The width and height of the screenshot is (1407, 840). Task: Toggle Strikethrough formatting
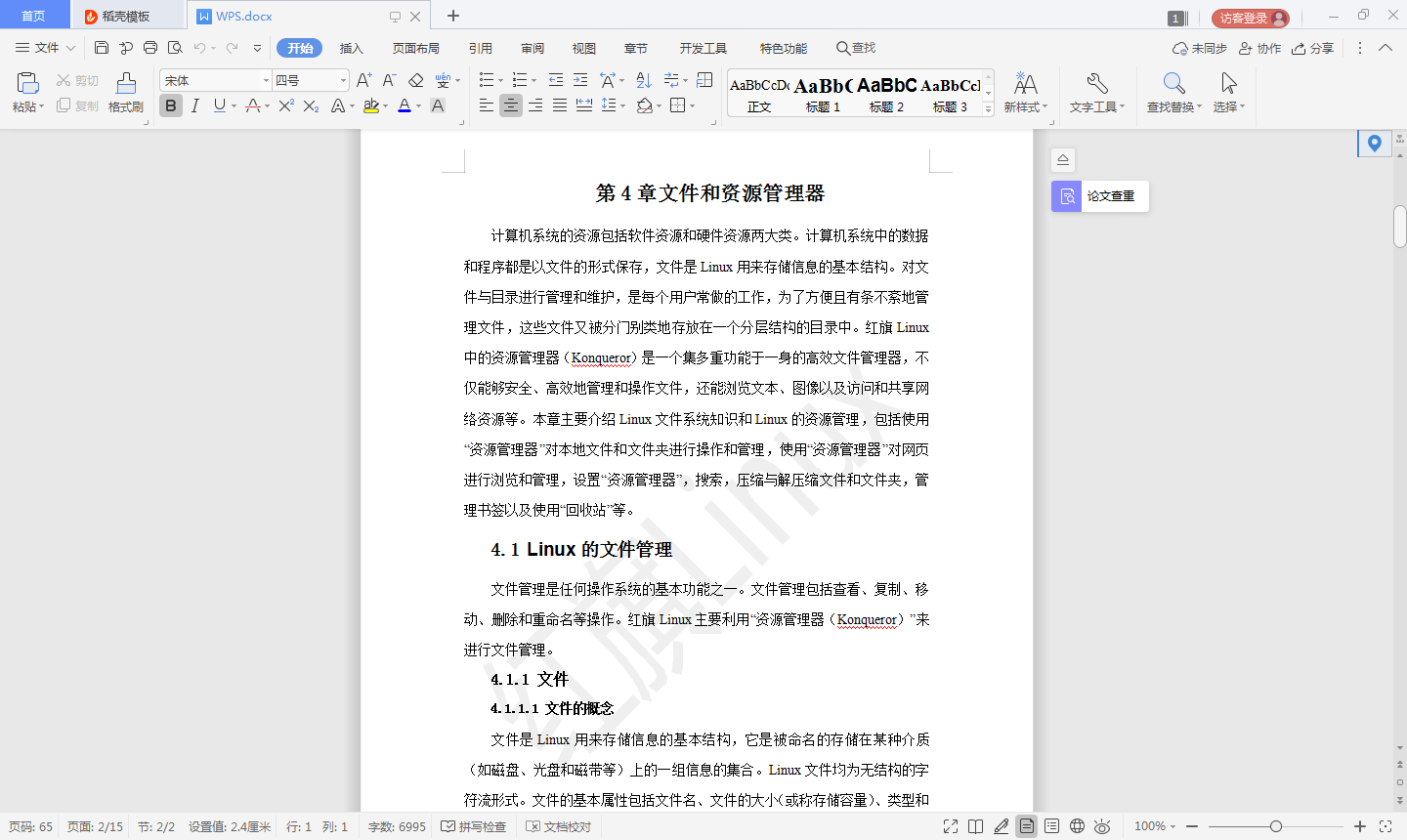pyautogui.click(x=253, y=105)
